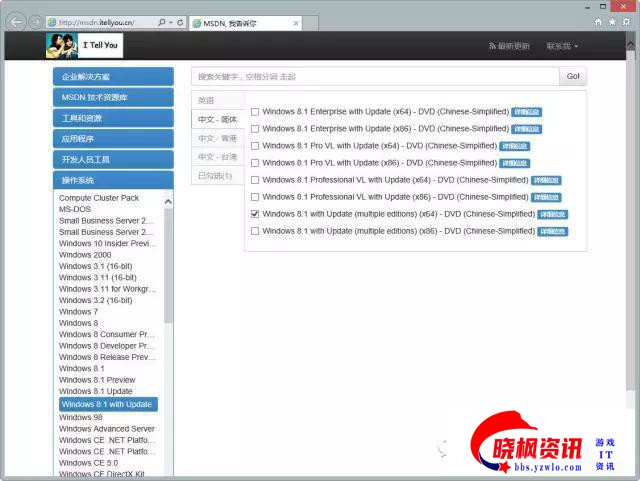Collapse the operating systems category
640x481 pixels.
(x=113, y=180)
